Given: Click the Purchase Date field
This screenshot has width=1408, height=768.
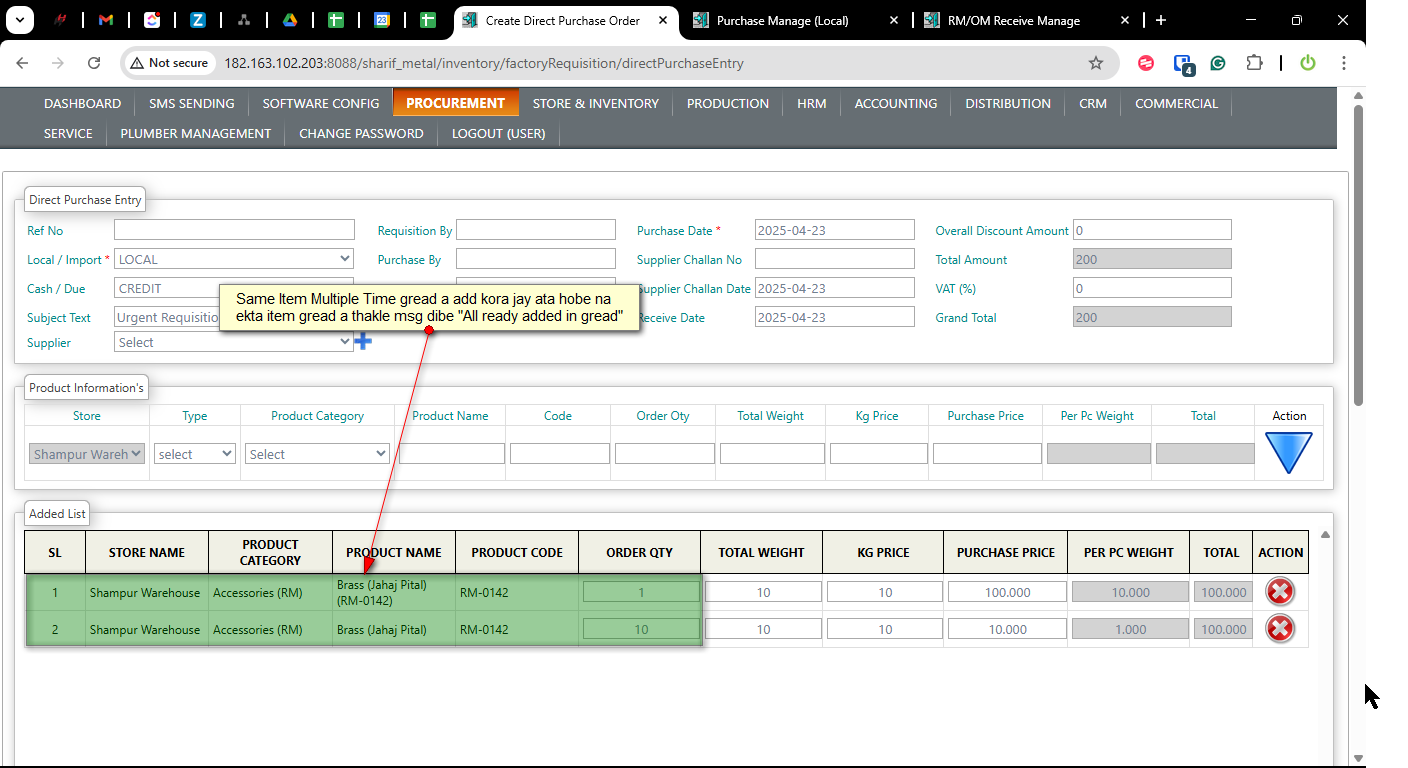Looking at the screenshot, I should 834,230.
